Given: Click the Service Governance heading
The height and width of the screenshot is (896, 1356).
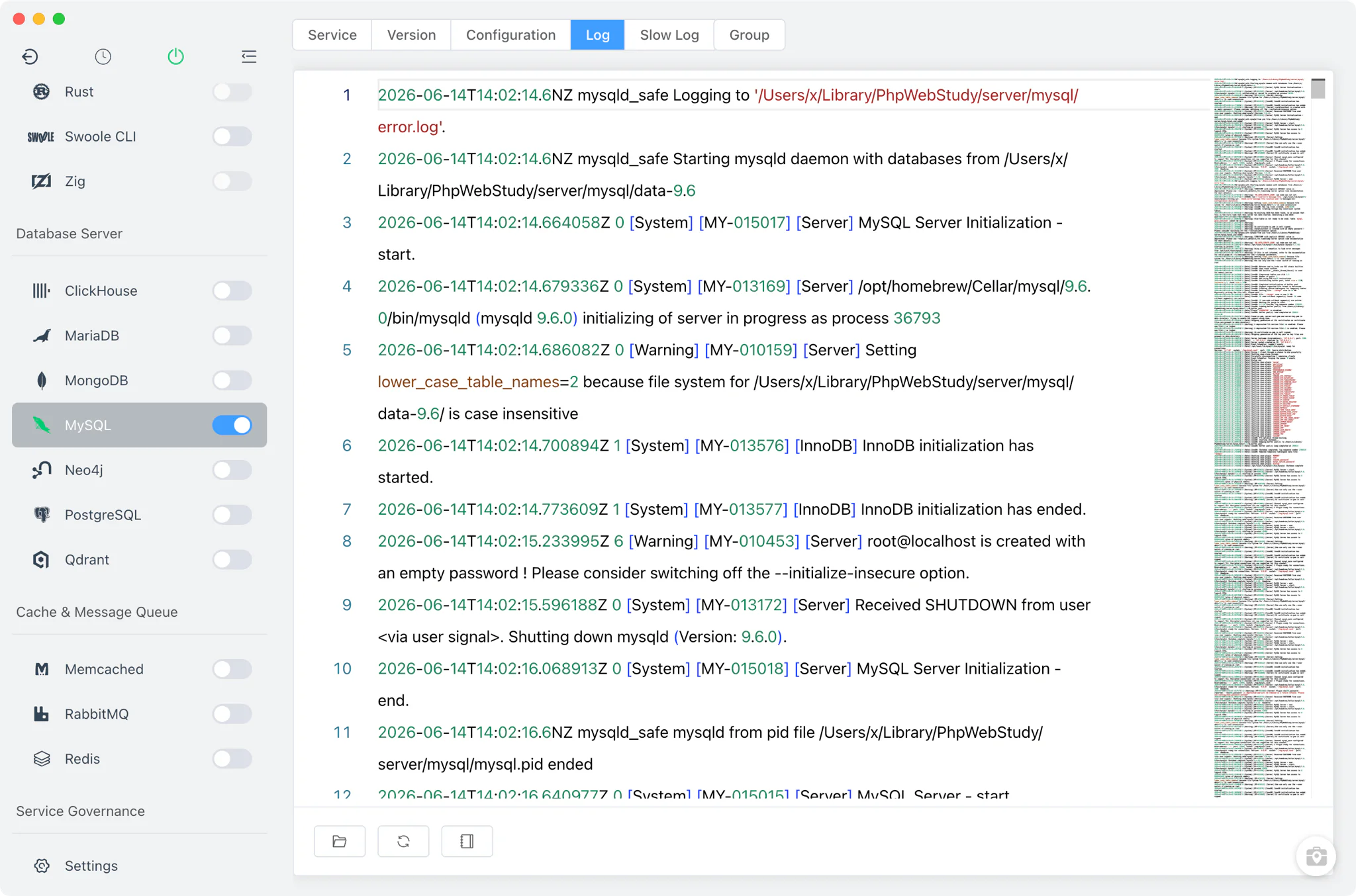Looking at the screenshot, I should click(80, 811).
